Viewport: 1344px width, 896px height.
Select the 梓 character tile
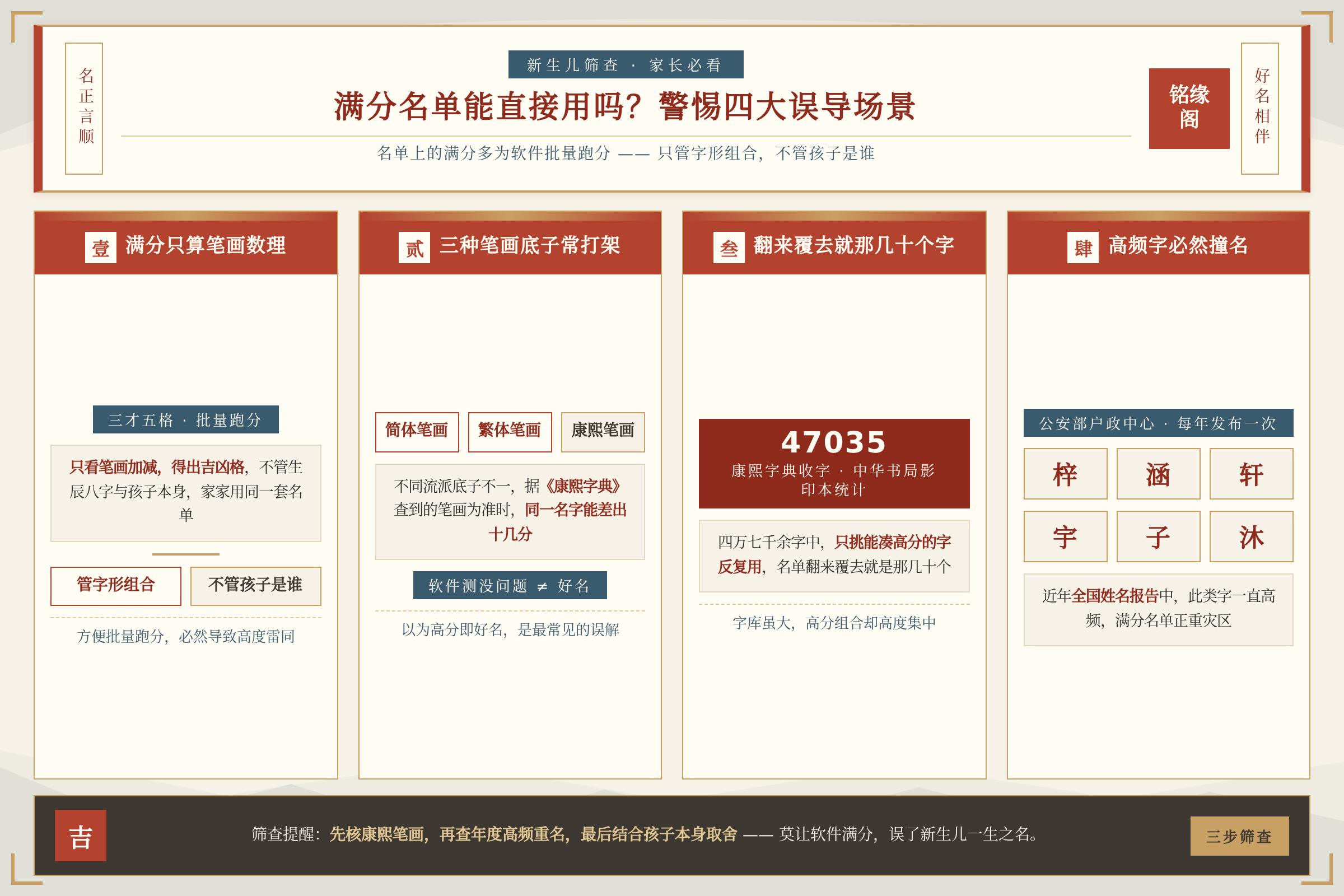[1066, 474]
